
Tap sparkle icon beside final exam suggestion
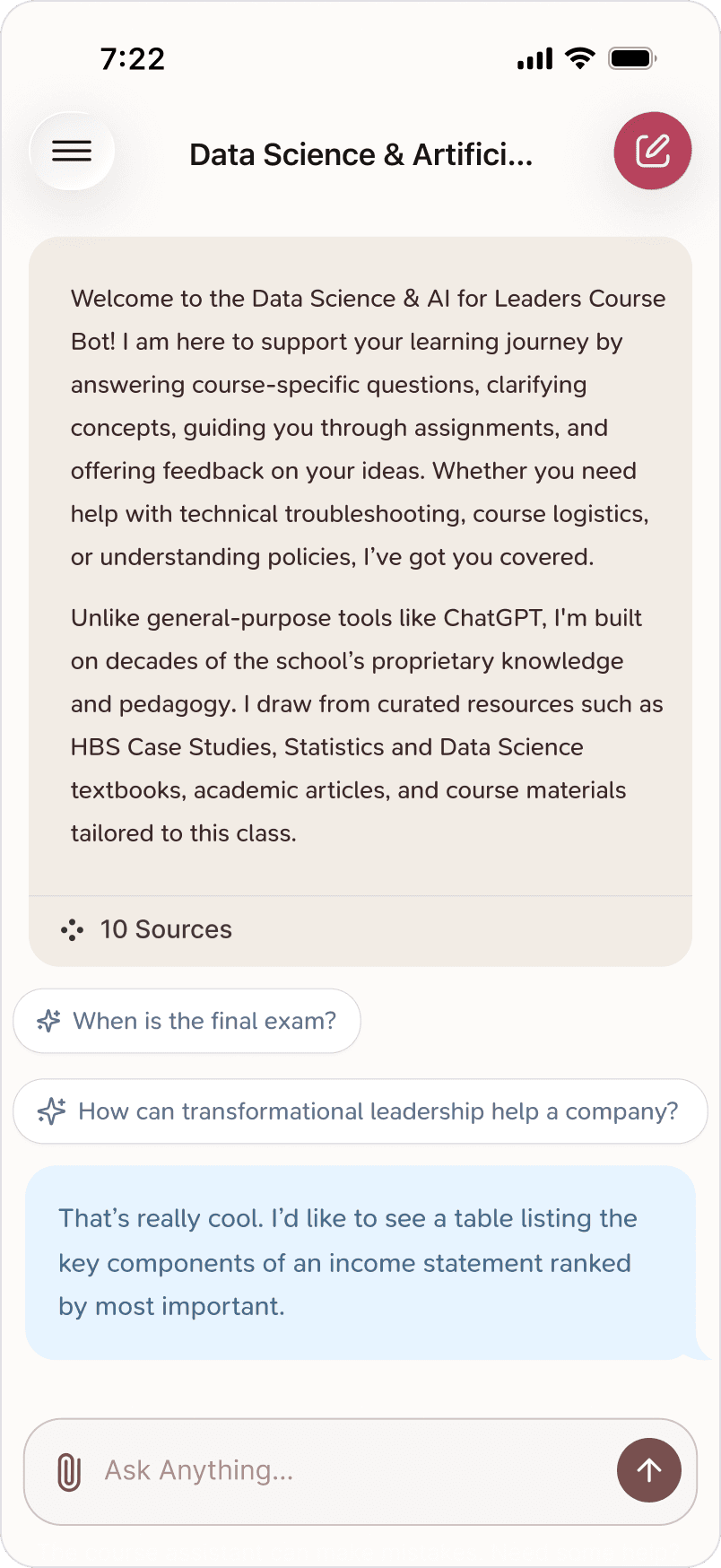pos(48,1021)
